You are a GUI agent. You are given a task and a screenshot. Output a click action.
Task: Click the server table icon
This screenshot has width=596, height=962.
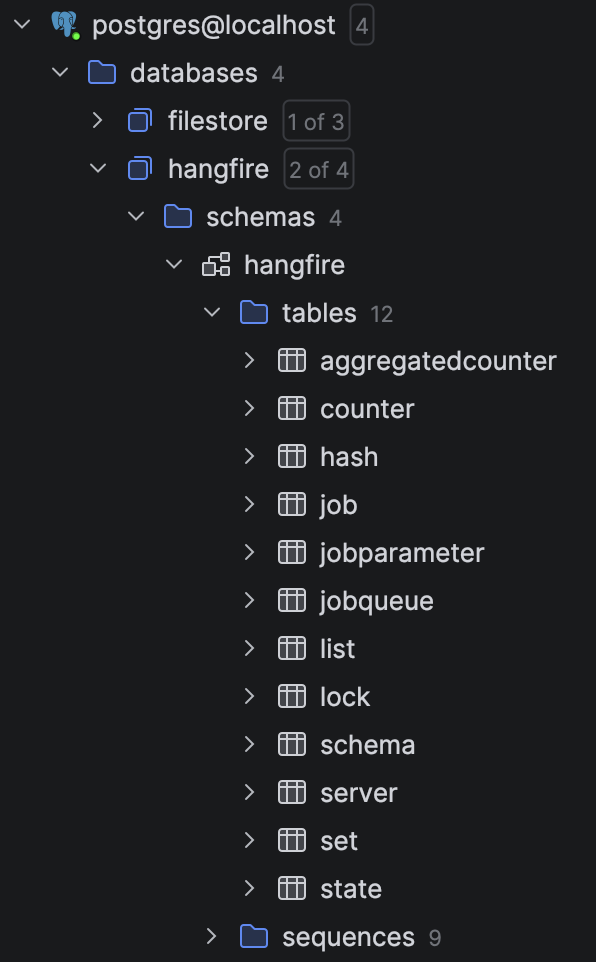(x=291, y=792)
